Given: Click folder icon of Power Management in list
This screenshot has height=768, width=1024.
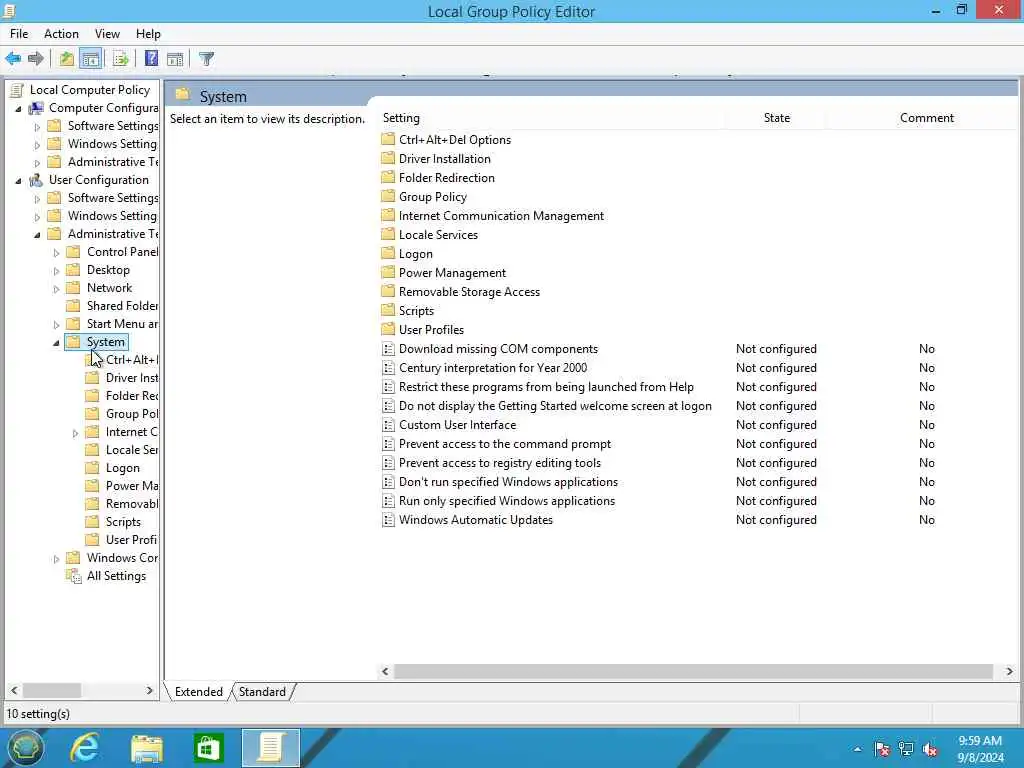Looking at the screenshot, I should coord(388,272).
